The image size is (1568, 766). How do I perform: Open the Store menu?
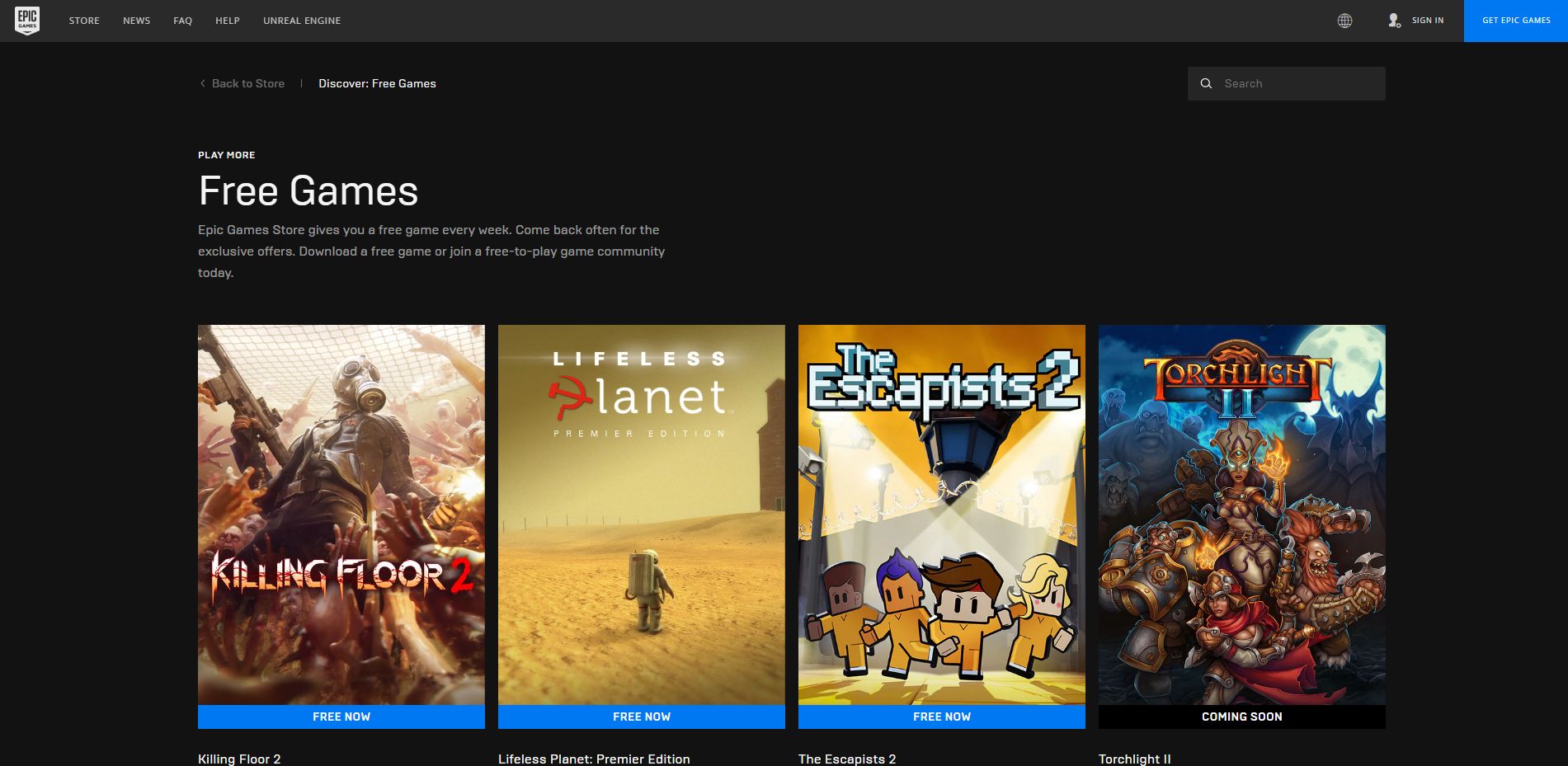pos(84,21)
